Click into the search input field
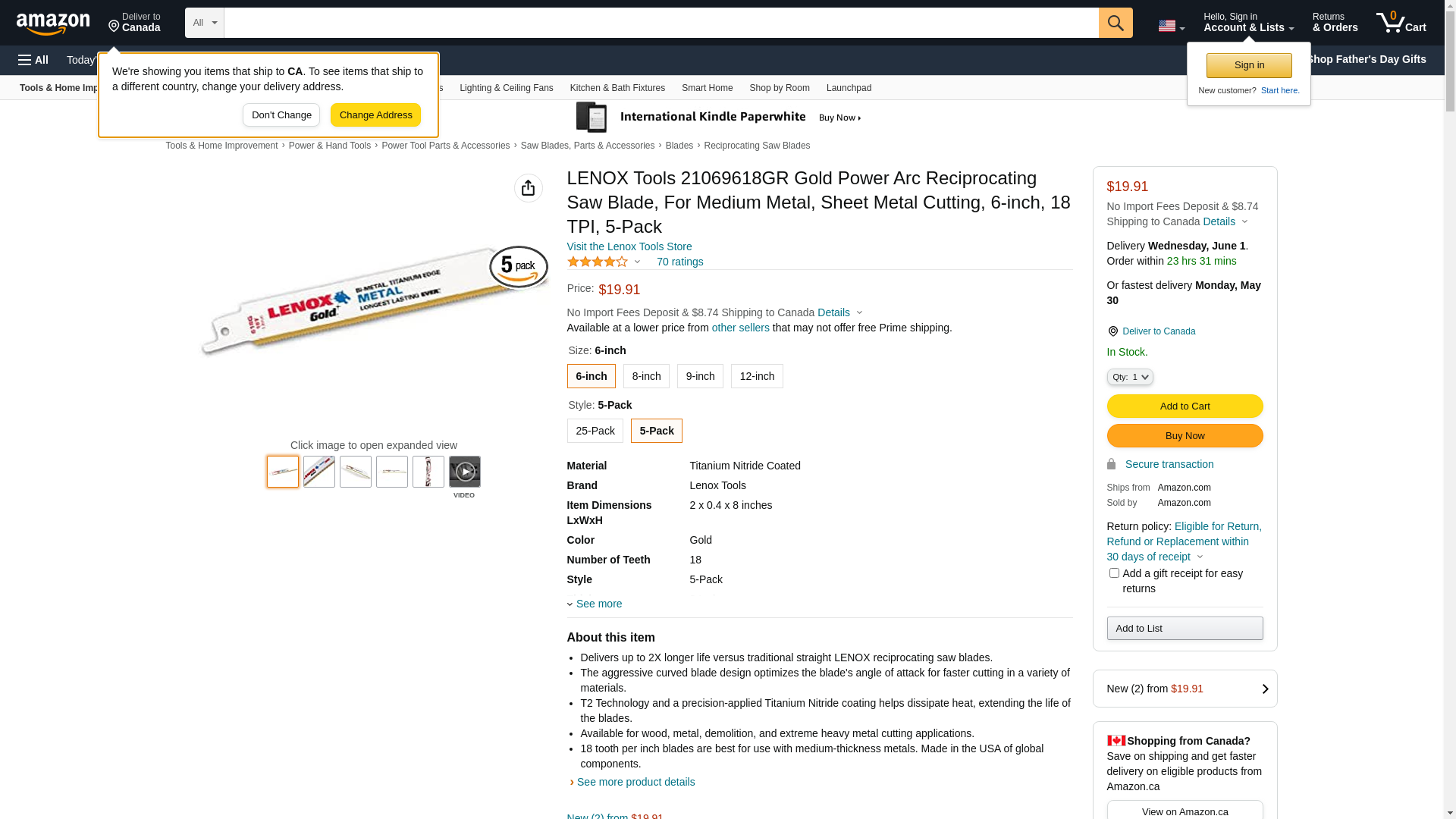Screen dimensions: 1456x819 (660, 23)
